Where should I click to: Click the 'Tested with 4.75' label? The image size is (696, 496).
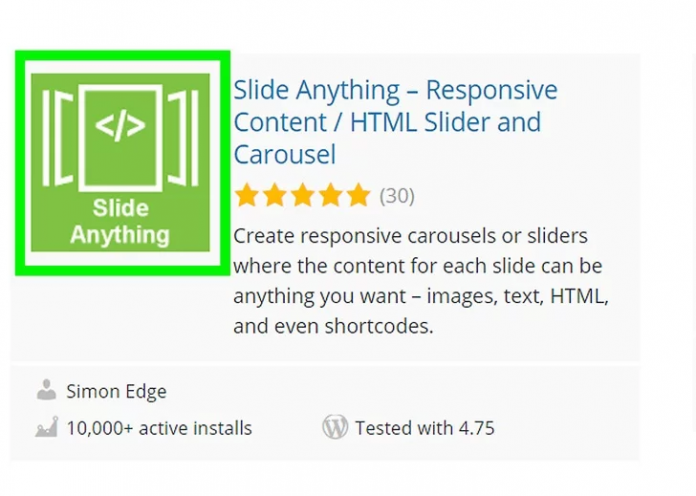[x=424, y=428]
